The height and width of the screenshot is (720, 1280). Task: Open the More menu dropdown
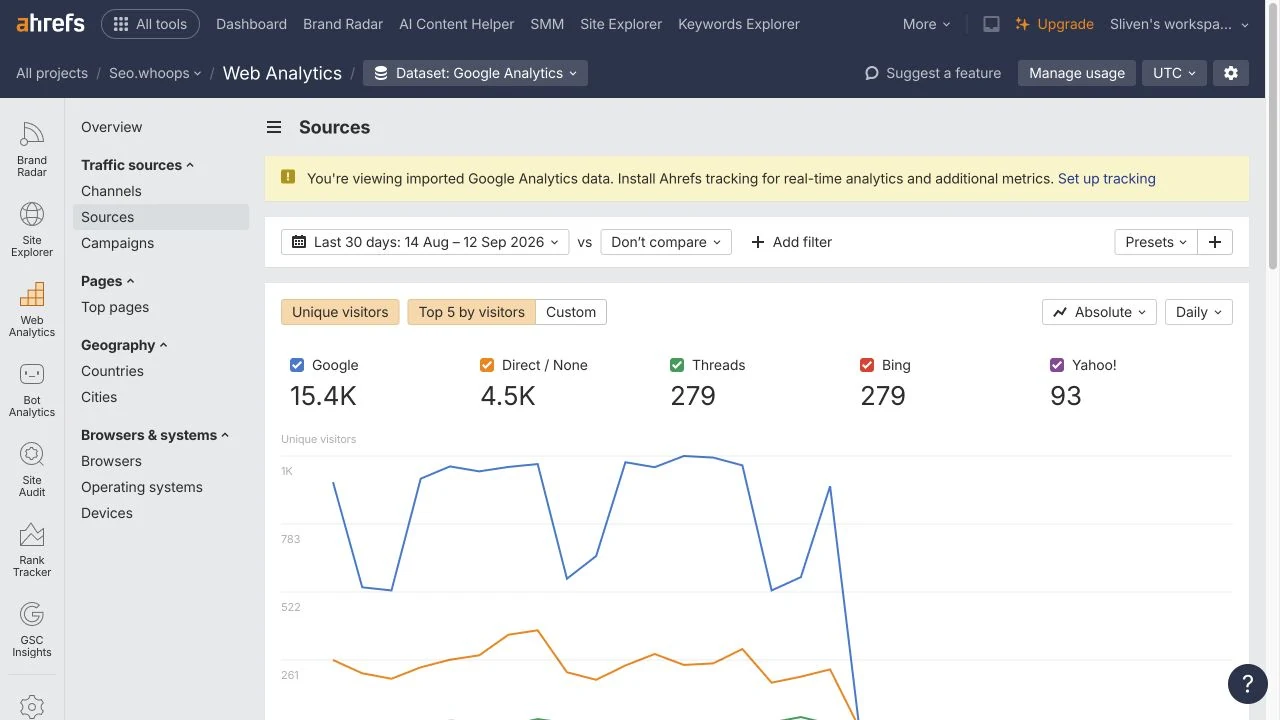[x=926, y=24]
